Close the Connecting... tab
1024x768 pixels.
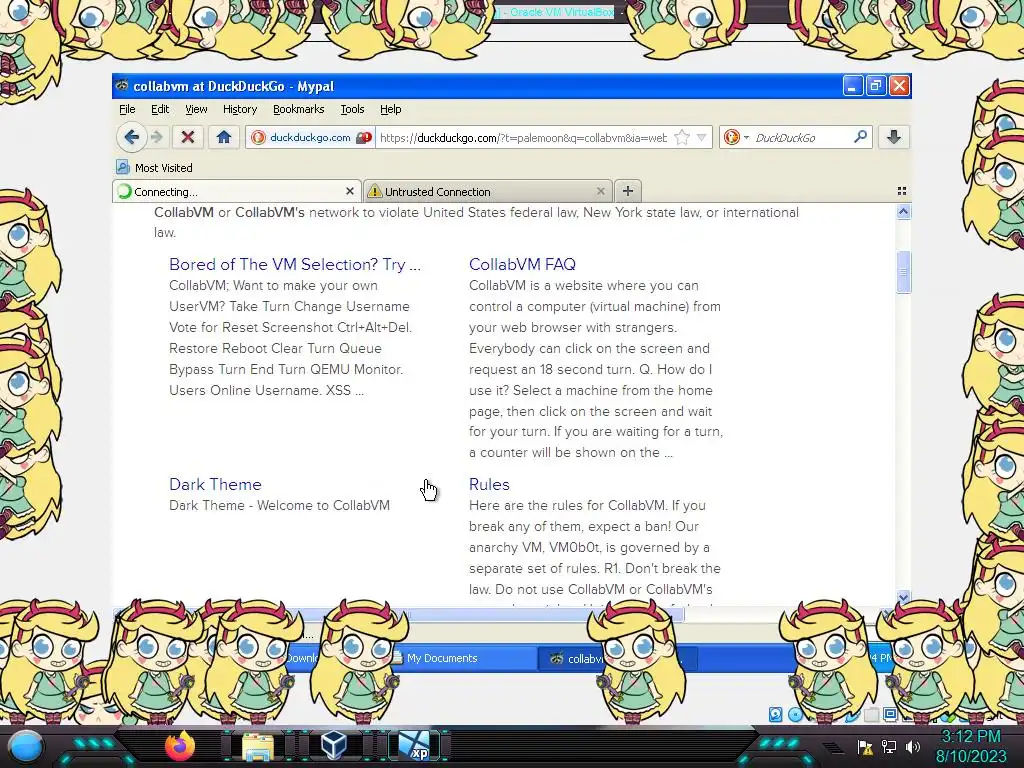349,191
